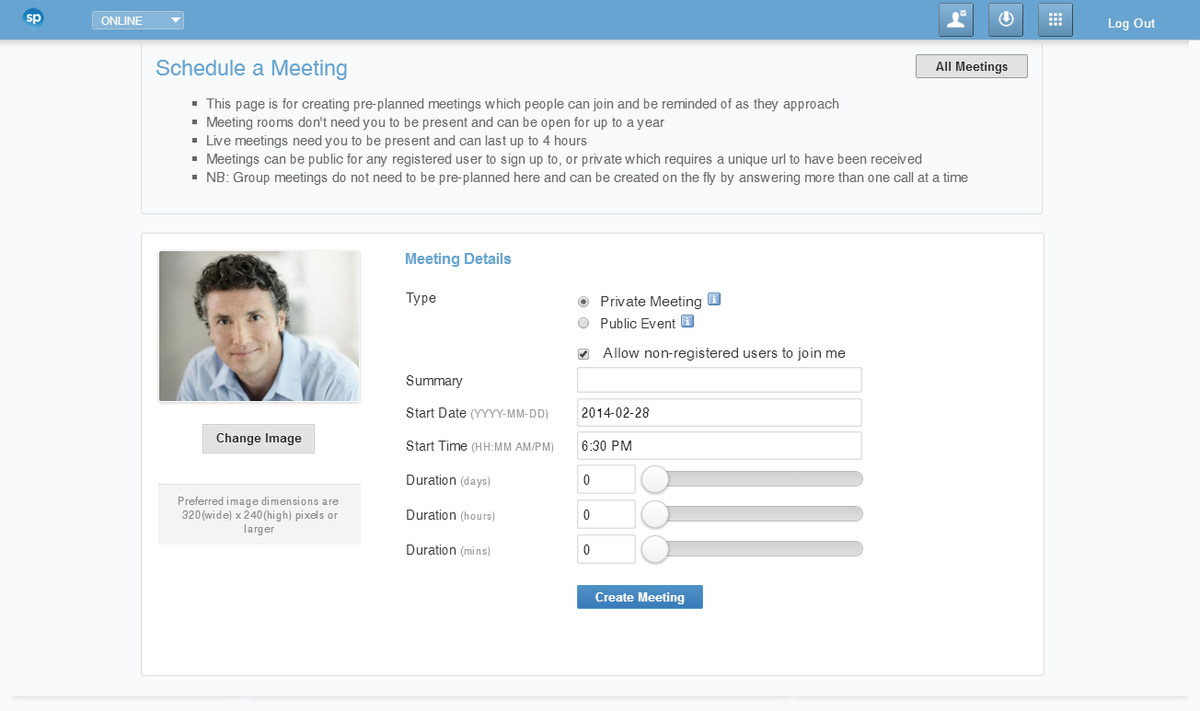Click the Meeting Details heading
Screen dimensions: 1200x711
coord(458,259)
